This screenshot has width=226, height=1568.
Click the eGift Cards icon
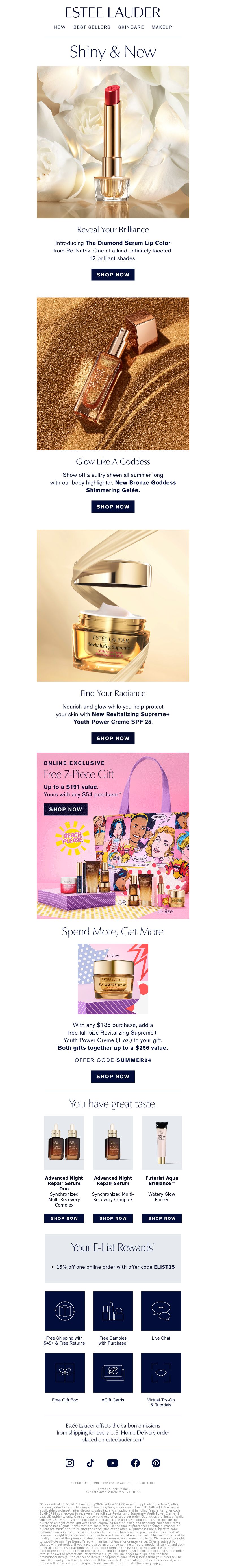pos(113,1373)
